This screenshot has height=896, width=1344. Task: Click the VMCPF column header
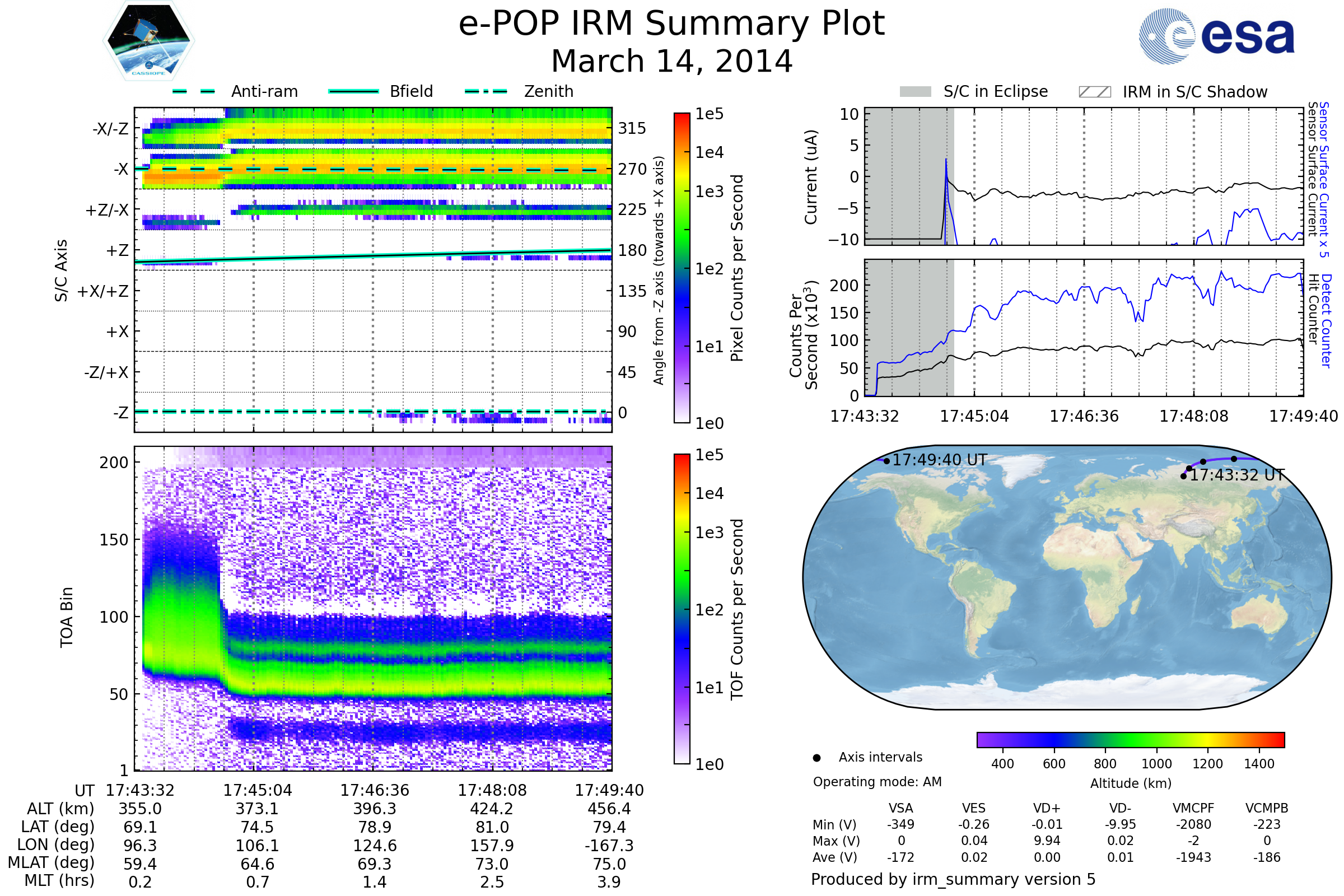click(x=1193, y=808)
